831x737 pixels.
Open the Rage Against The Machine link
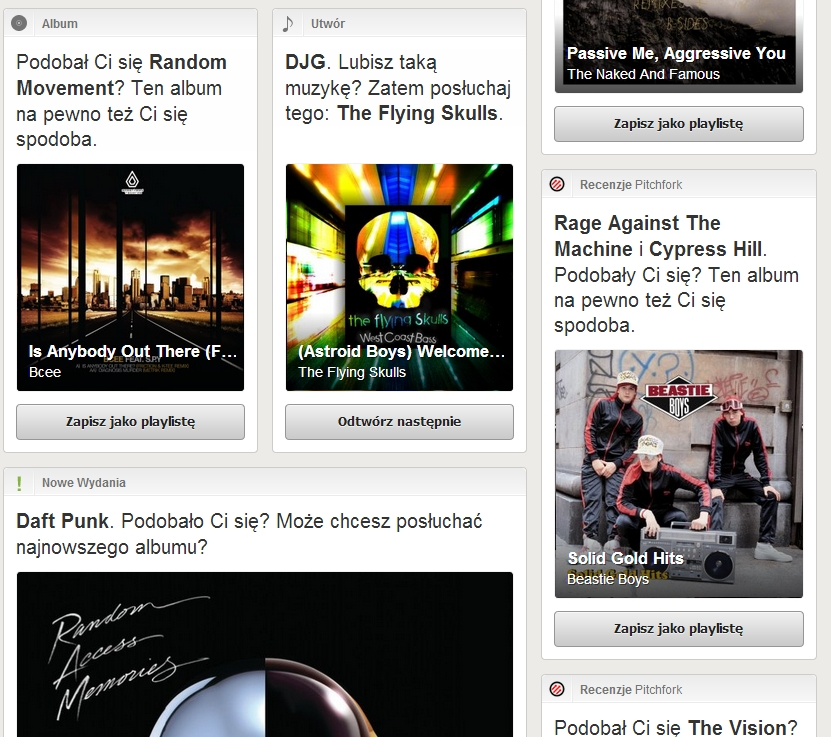coord(637,235)
